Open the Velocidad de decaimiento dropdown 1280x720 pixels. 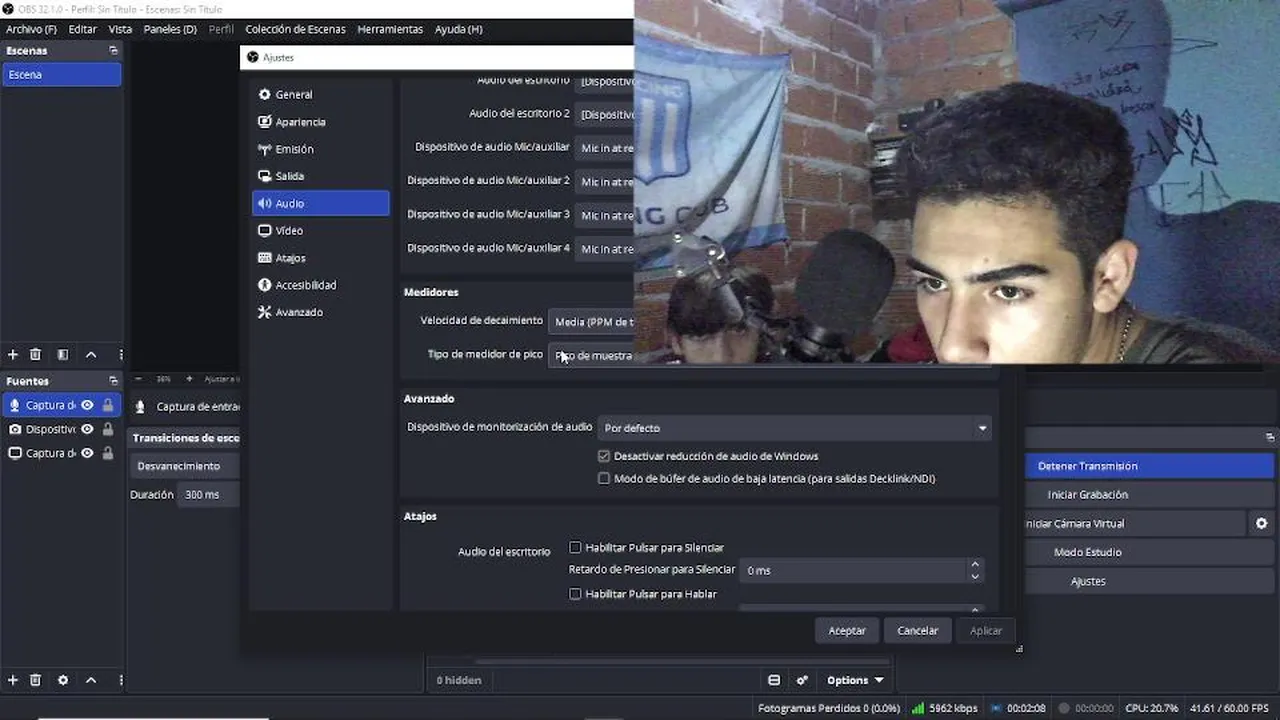coord(591,322)
